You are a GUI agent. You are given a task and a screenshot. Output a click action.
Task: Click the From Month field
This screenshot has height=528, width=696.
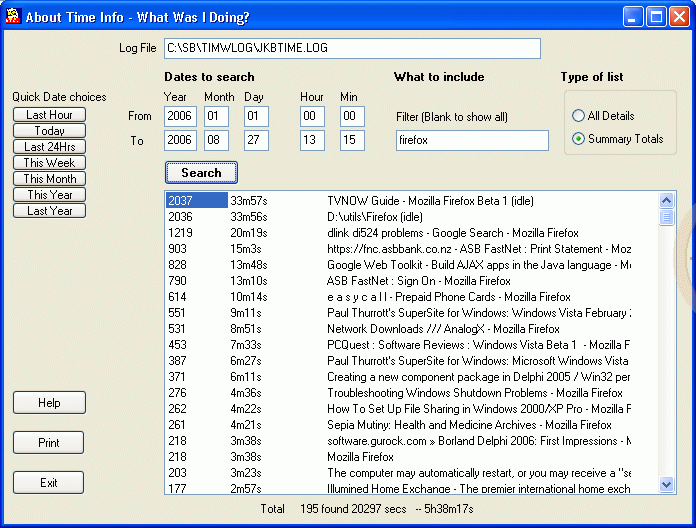coord(217,116)
